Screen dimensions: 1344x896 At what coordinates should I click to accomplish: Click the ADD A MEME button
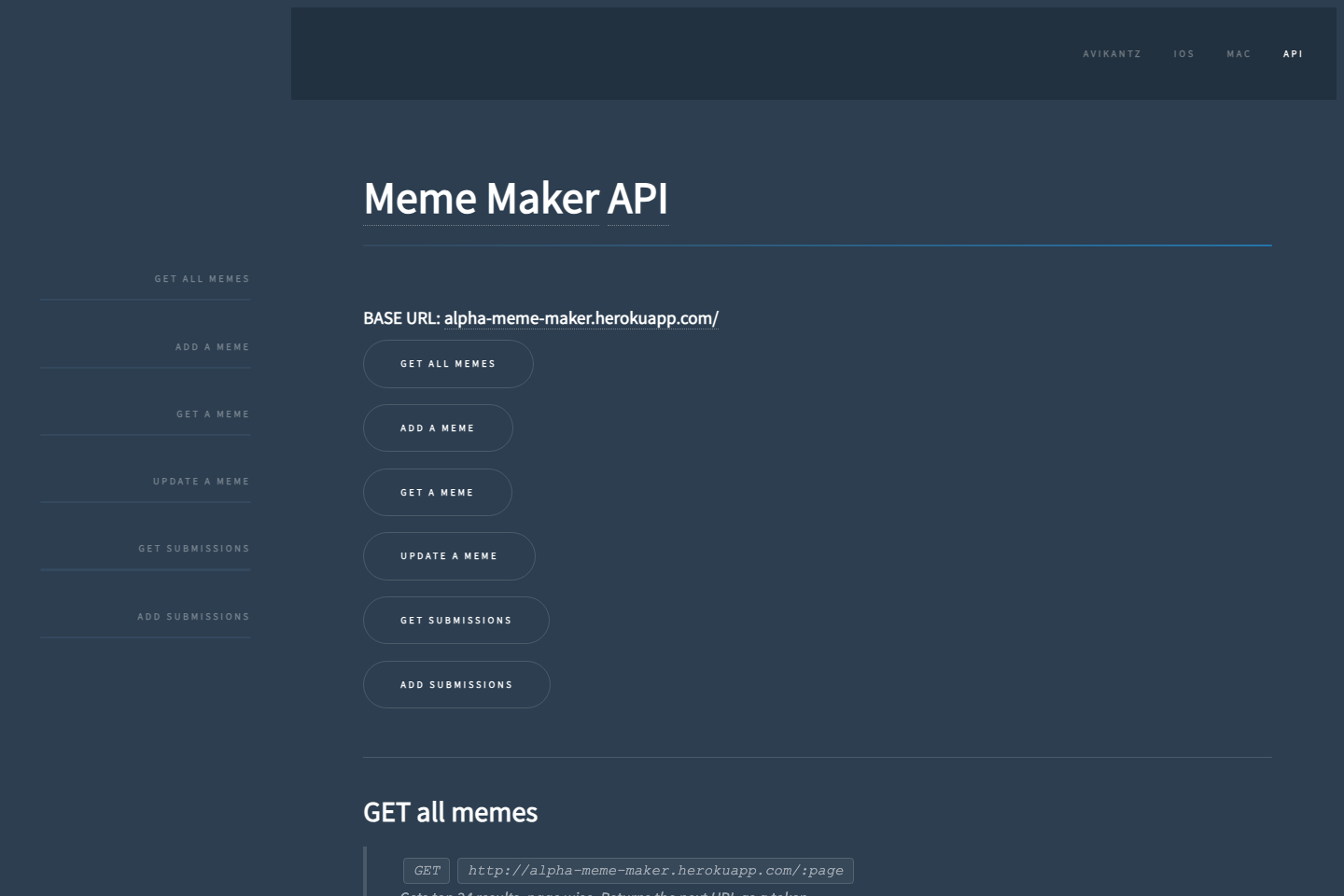tap(438, 427)
